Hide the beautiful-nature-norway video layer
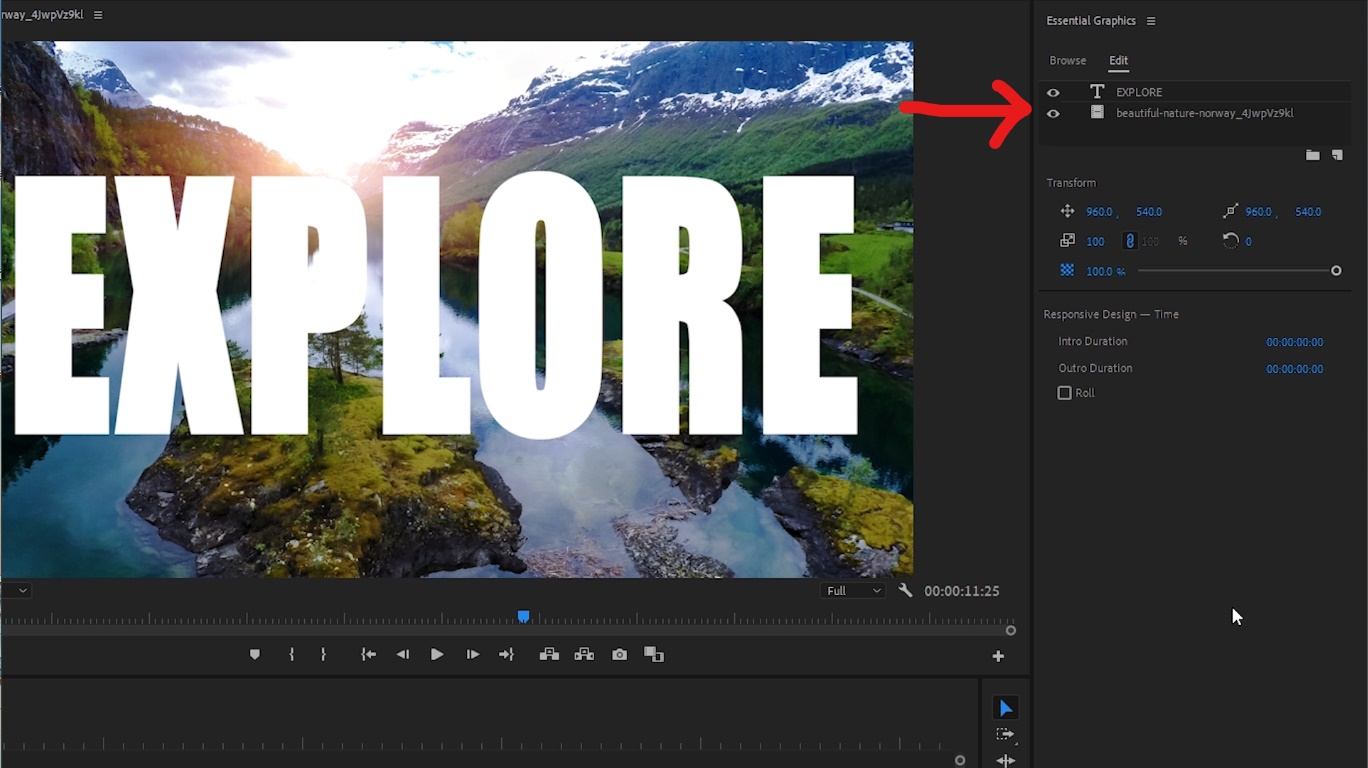This screenshot has height=768, width=1368. pyautogui.click(x=1053, y=114)
